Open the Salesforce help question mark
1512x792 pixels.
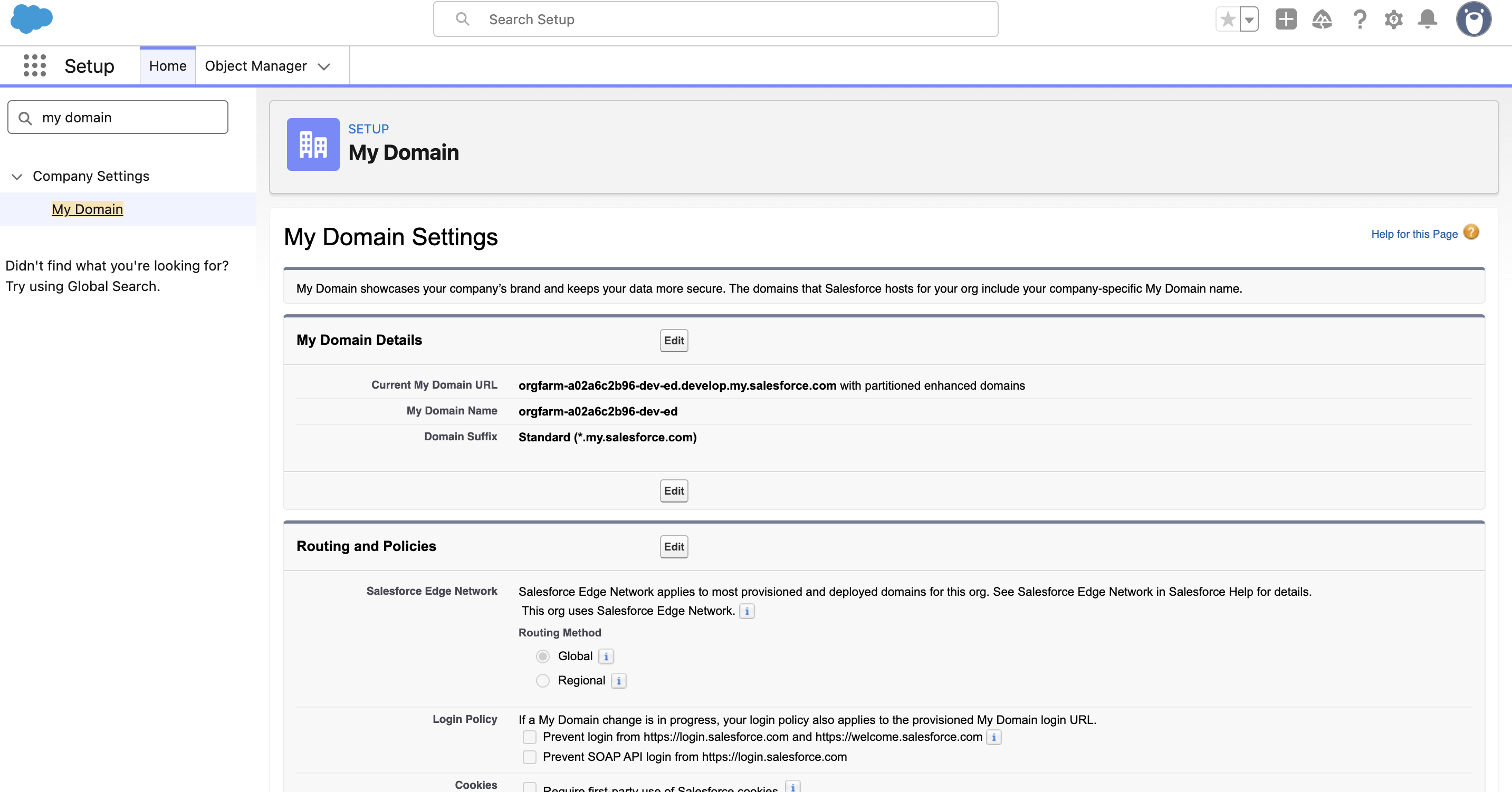pyautogui.click(x=1360, y=20)
